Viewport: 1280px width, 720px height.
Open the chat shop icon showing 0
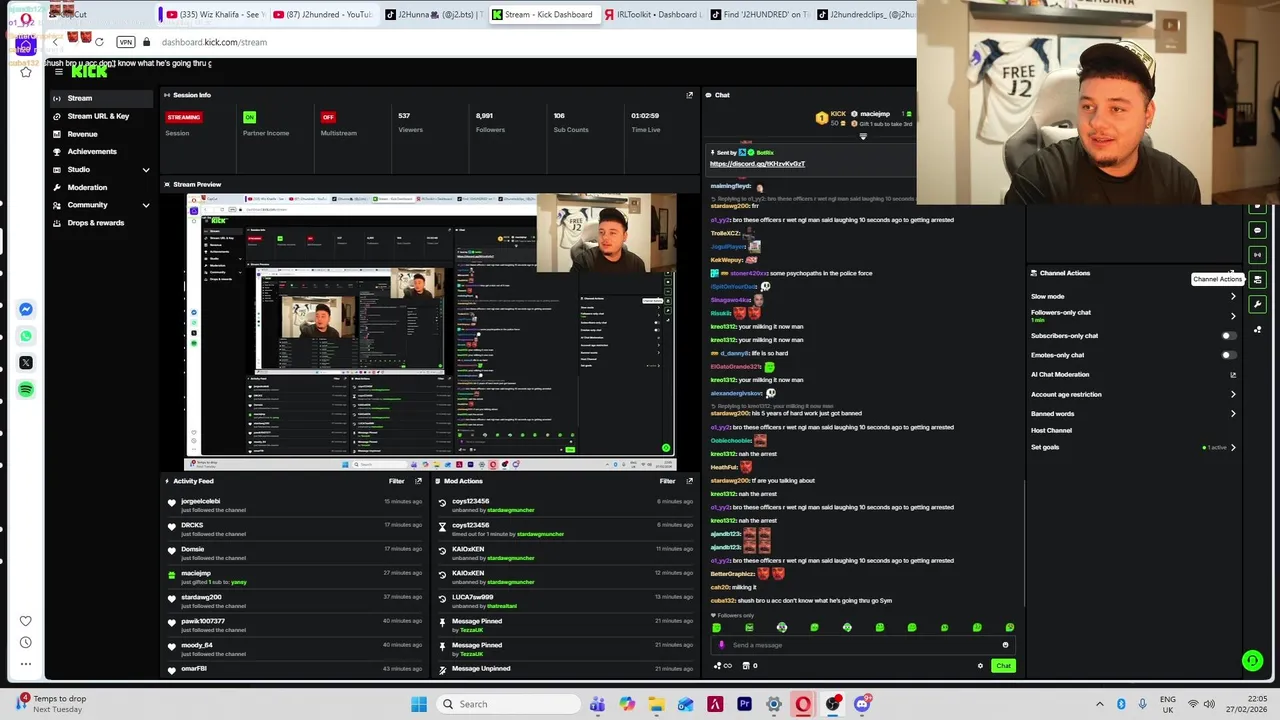click(x=749, y=666)
